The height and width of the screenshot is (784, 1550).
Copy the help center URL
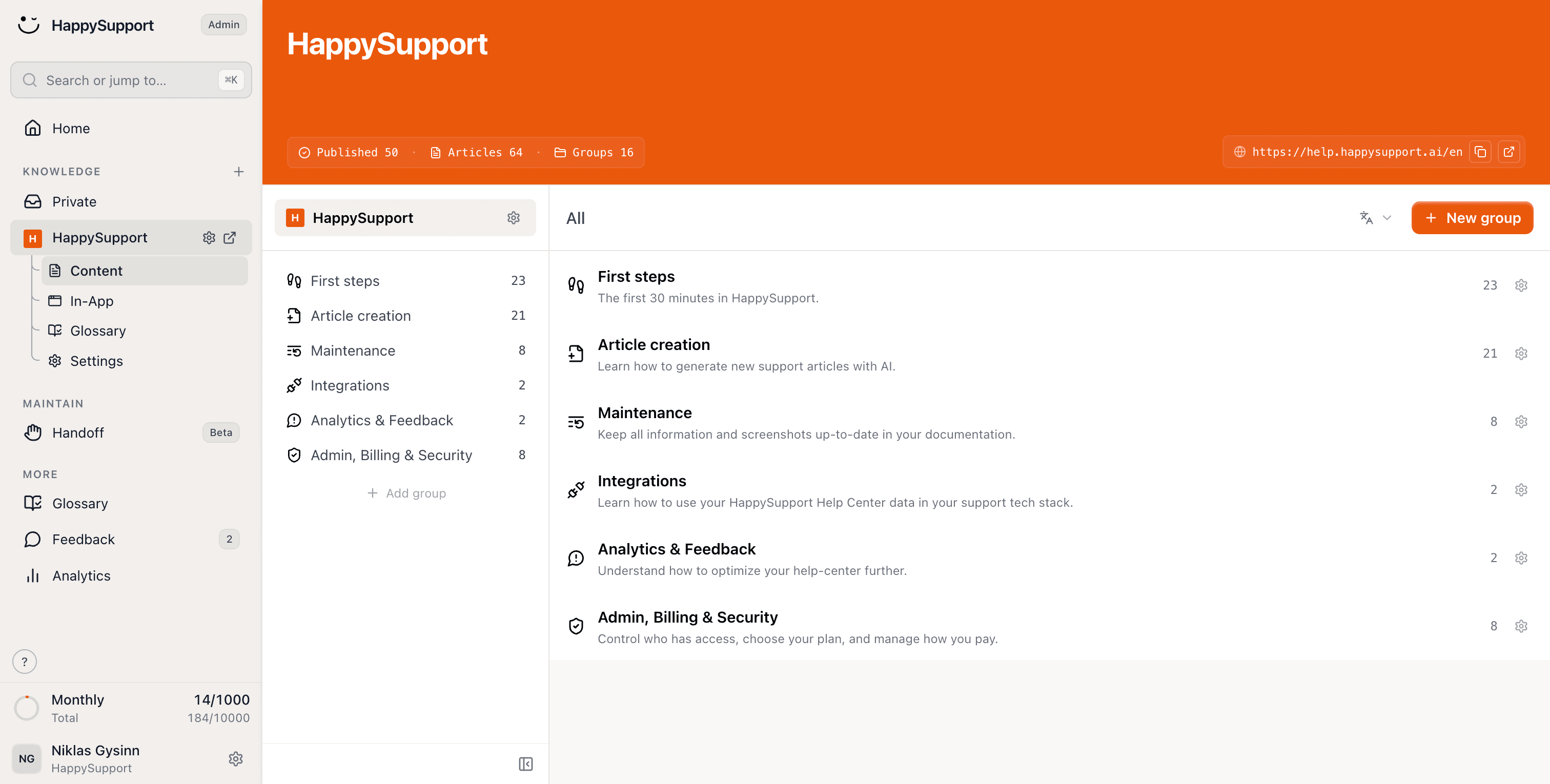pyautogui.click(x=1481, y=152)
